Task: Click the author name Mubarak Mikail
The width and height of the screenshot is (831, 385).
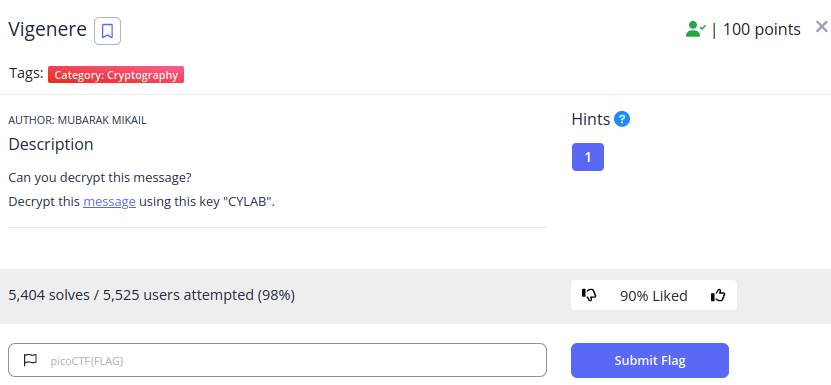Action: pos(102,120)
